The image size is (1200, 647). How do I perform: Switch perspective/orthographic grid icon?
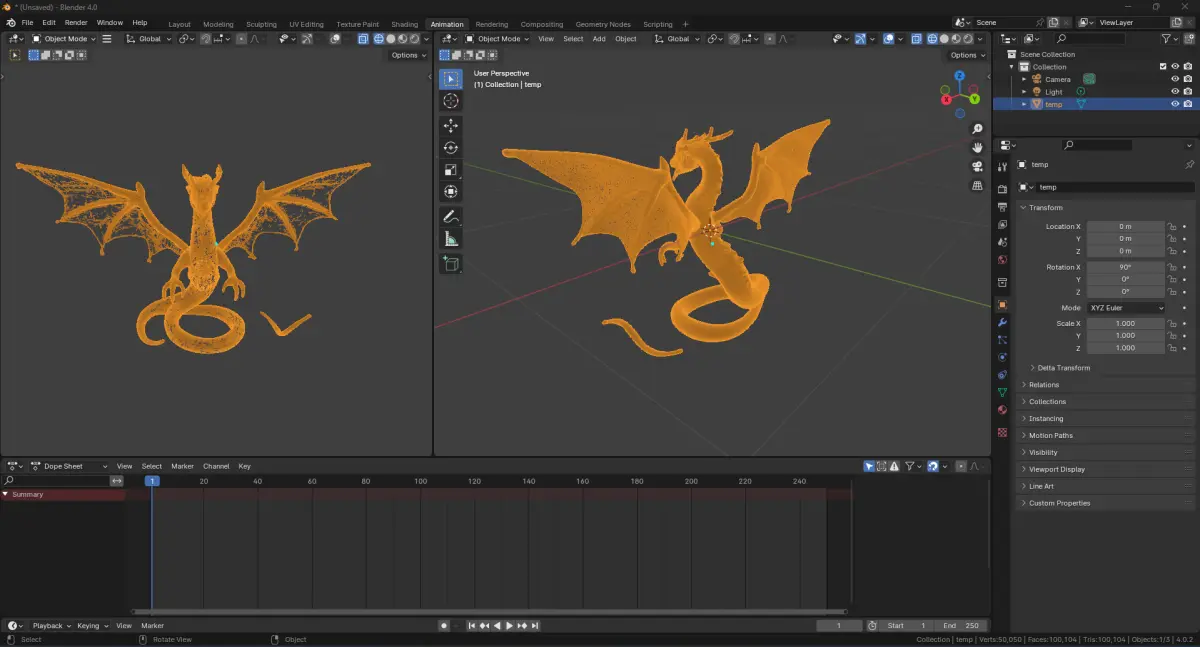tap(977, 186)
